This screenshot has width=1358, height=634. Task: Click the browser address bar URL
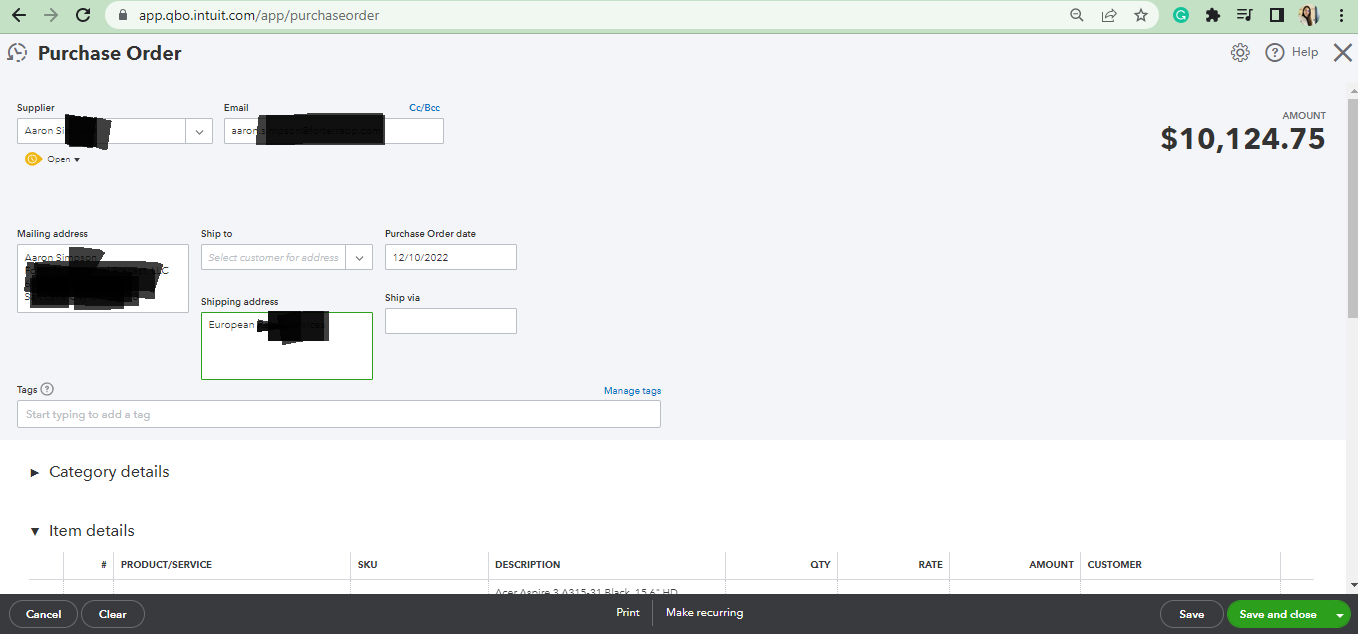[x=259, y=15]
